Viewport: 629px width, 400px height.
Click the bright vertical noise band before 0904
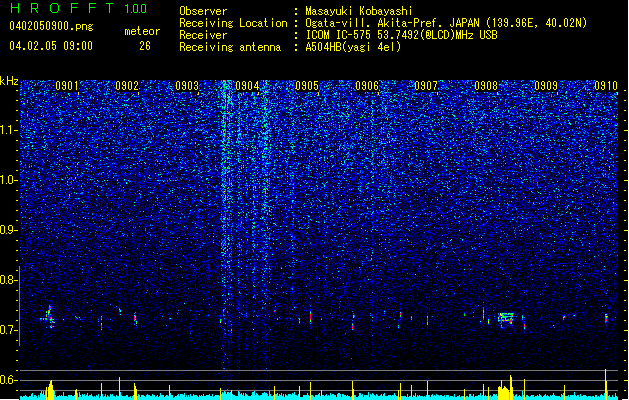[227, 225]
